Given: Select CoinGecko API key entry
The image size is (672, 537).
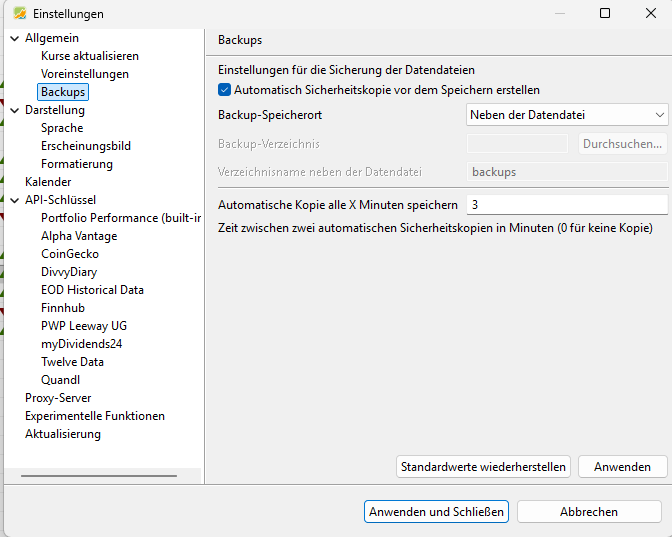Looking at the screenshot, I should pyautogui.click(x=70, y=254).
